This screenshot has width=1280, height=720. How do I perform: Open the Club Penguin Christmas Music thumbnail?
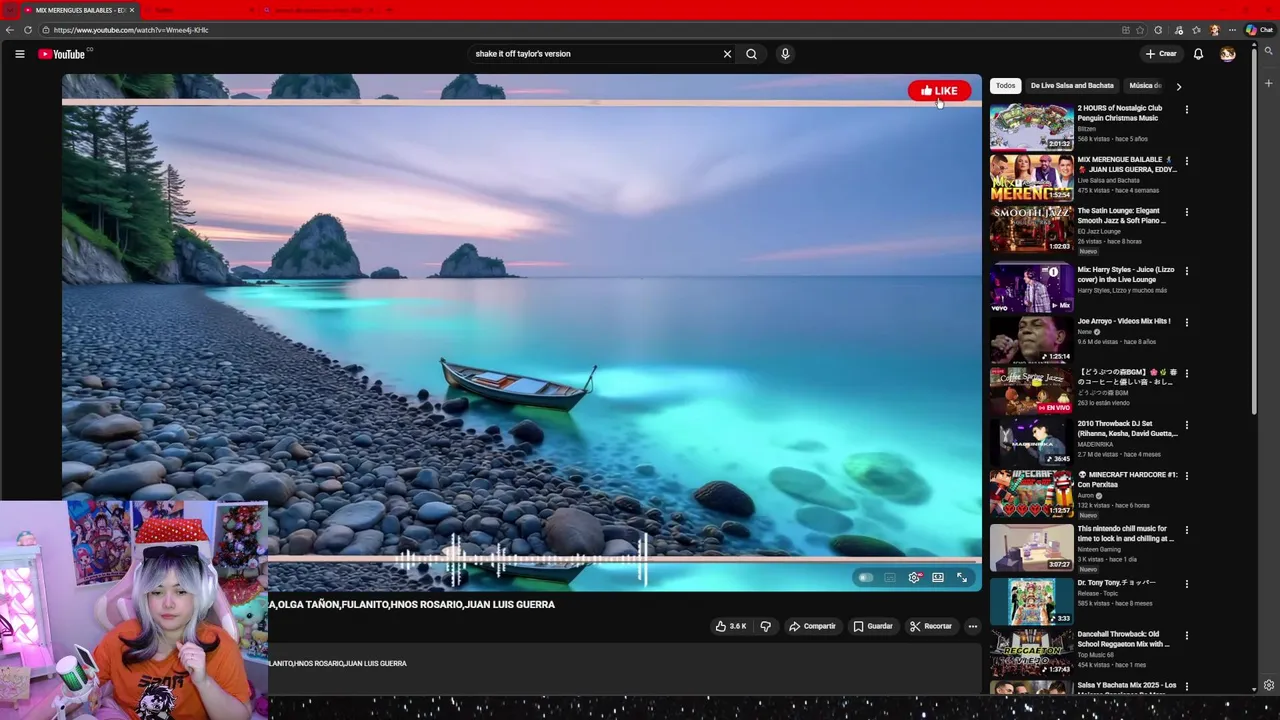[x=1032, y=126]
